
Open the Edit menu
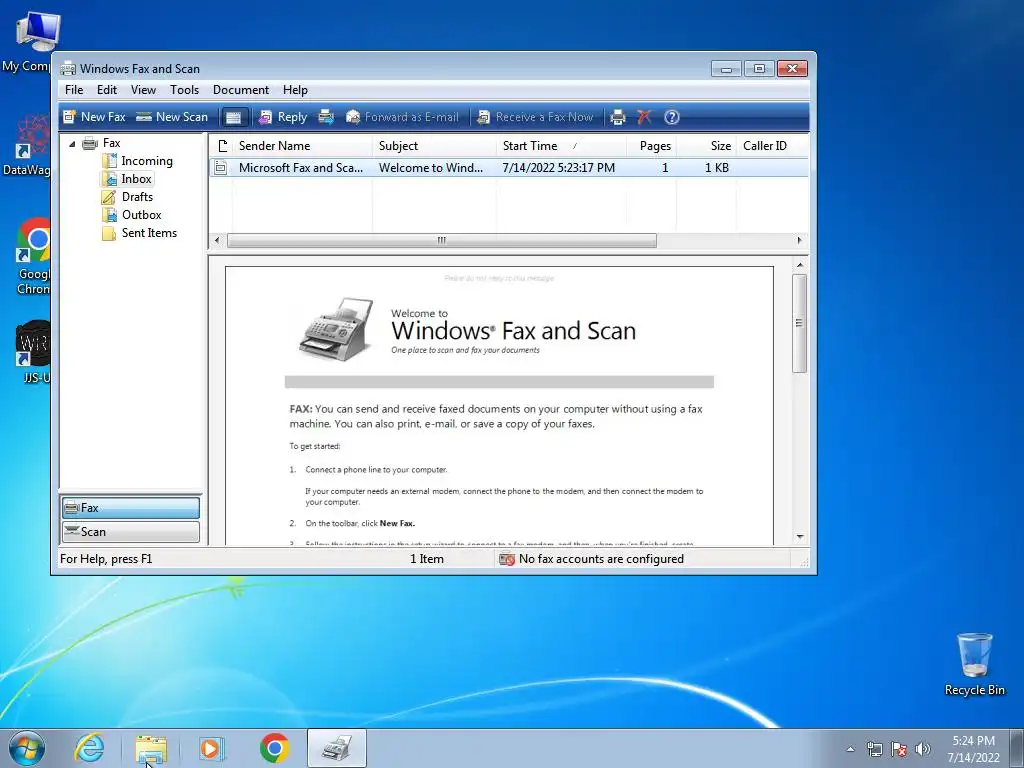coord(106,89)
